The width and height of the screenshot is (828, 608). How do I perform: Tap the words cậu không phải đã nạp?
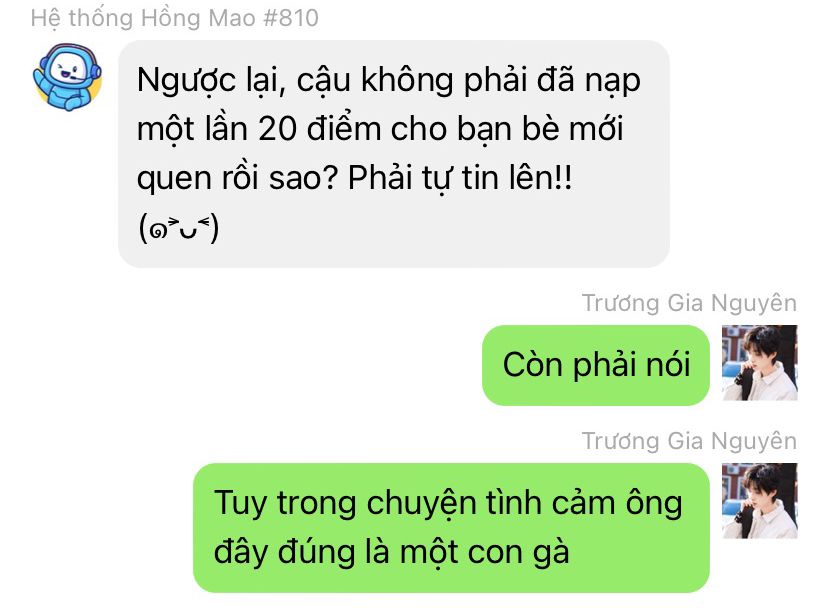coord(469,81)
